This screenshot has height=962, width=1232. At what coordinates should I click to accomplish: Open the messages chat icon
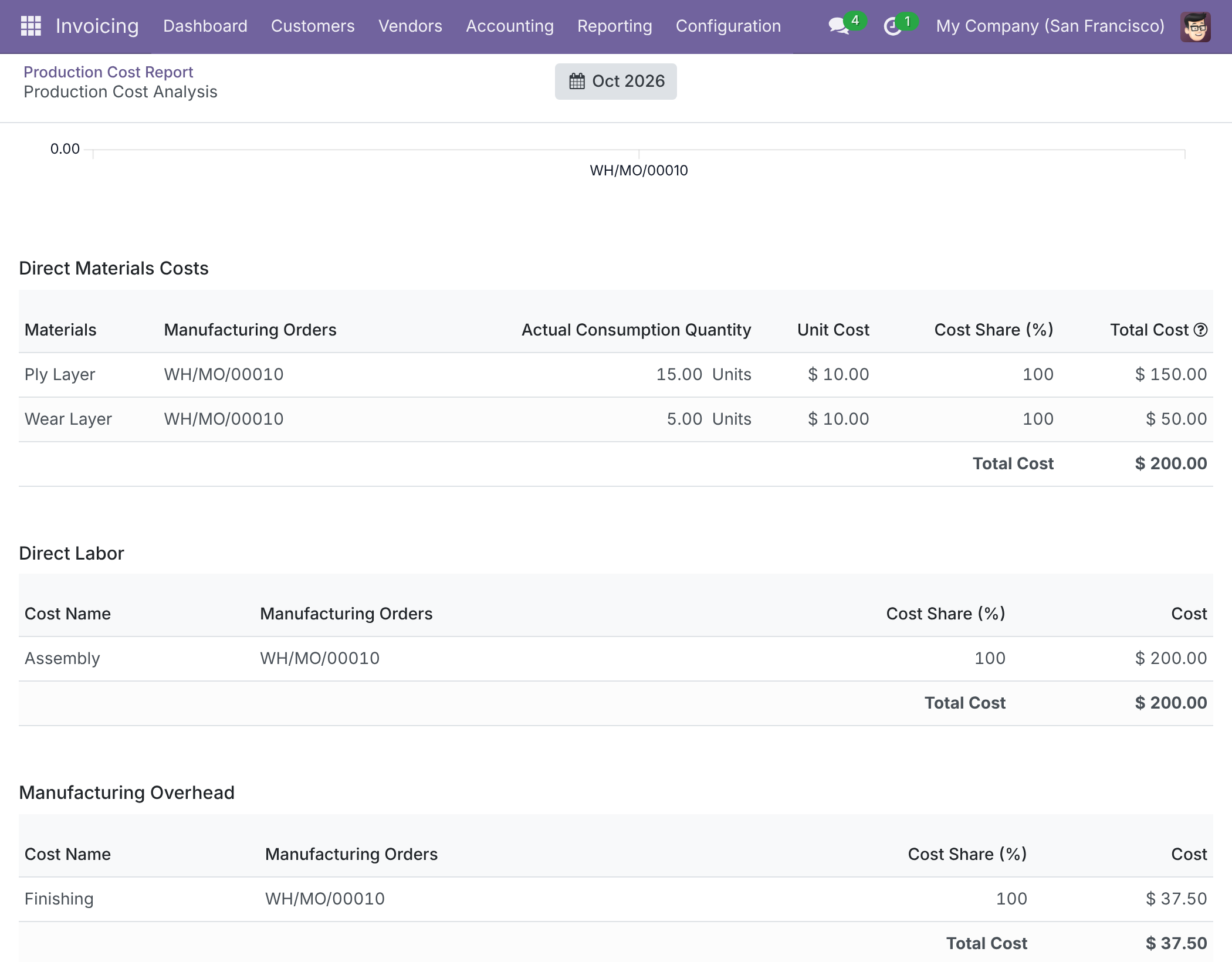pos(839,26)
